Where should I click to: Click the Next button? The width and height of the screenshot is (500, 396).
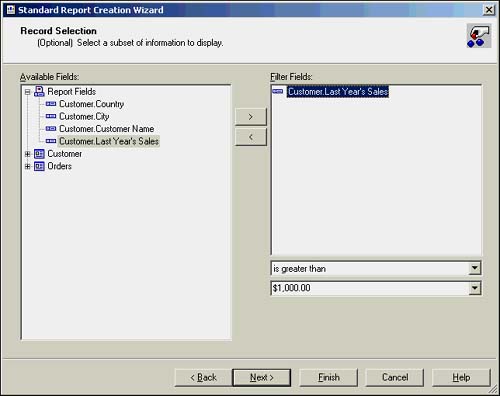pyautogui.click(x=262, y=378)
